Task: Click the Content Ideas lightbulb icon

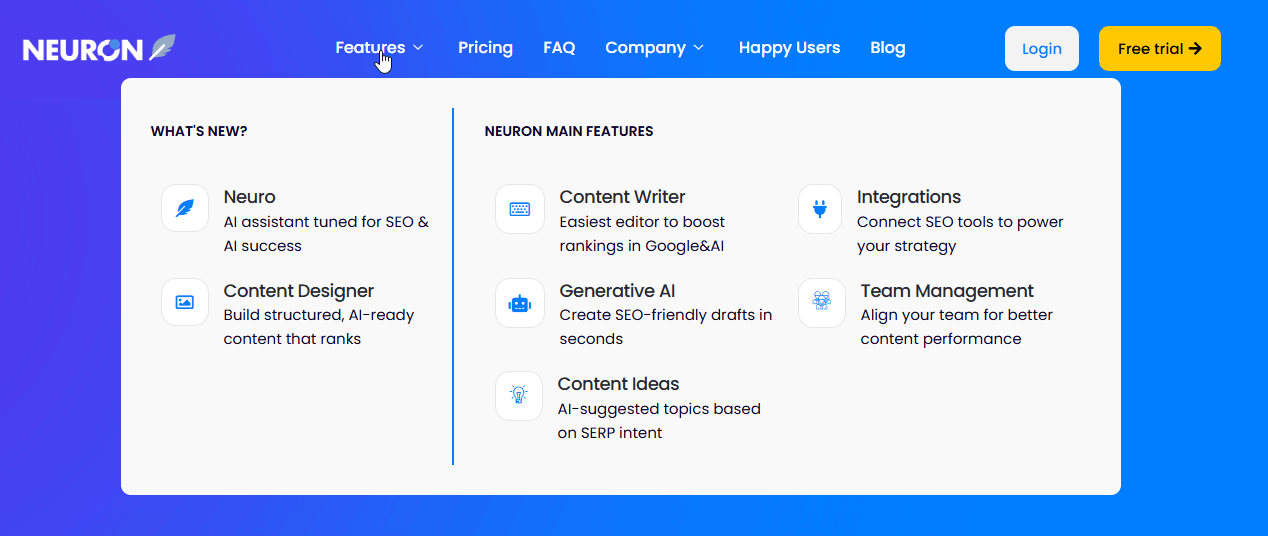Action: [519, 396]
